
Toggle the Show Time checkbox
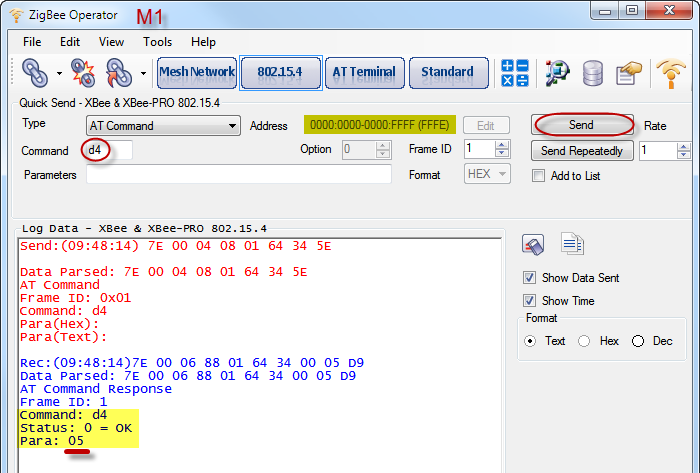click(x=529, y=301)
